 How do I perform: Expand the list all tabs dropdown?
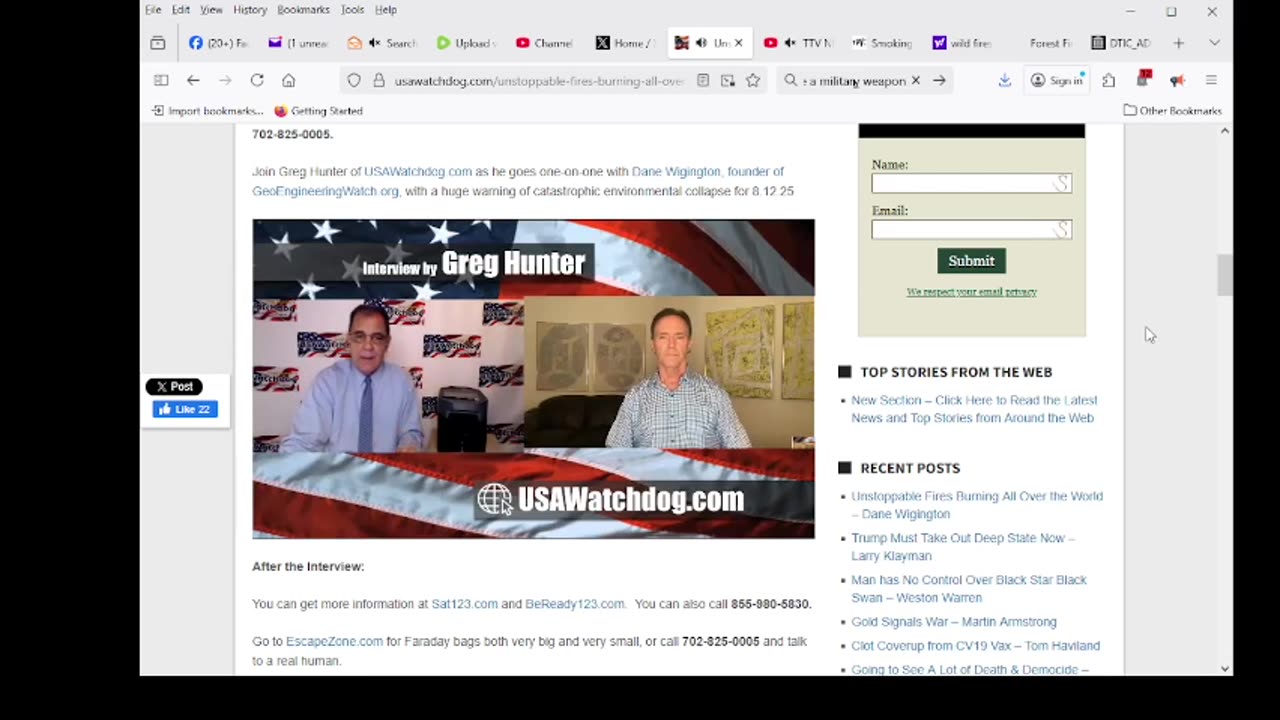(x=1214, y=43)
